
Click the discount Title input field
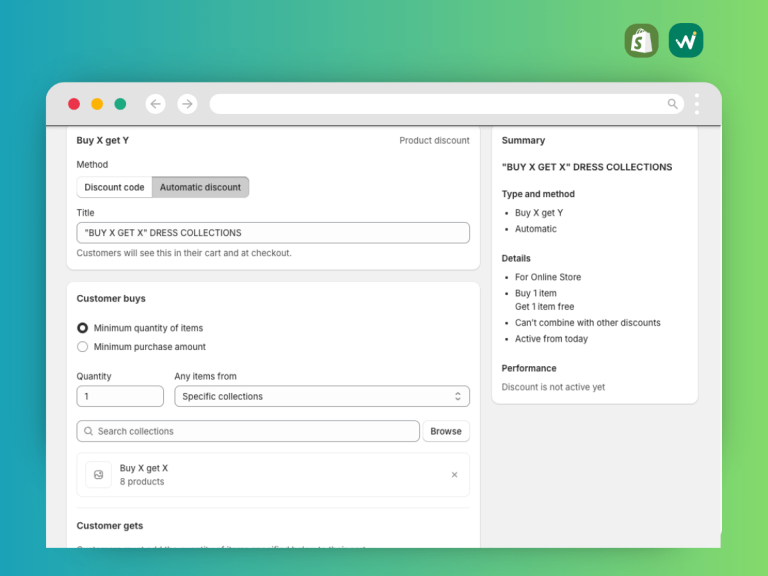pyautogui.click(x=273, y=233)
